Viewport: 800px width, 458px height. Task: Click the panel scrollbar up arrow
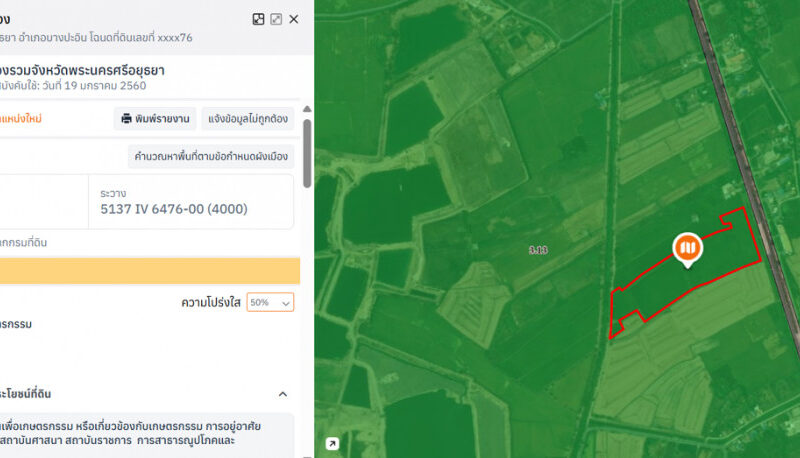pyautogui.click(x=307, y=109)
